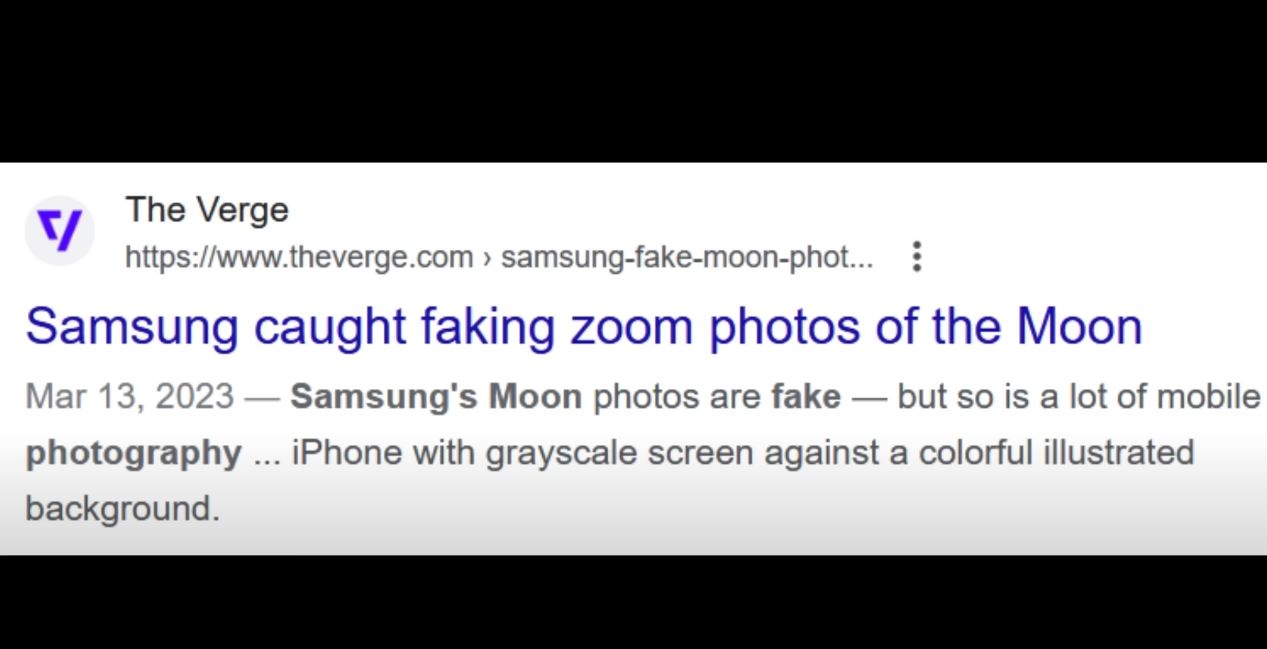This screenshot has height=649, width=1267.
Task: Select the Mar 13, 2023 date text
Action: (129, 397)
